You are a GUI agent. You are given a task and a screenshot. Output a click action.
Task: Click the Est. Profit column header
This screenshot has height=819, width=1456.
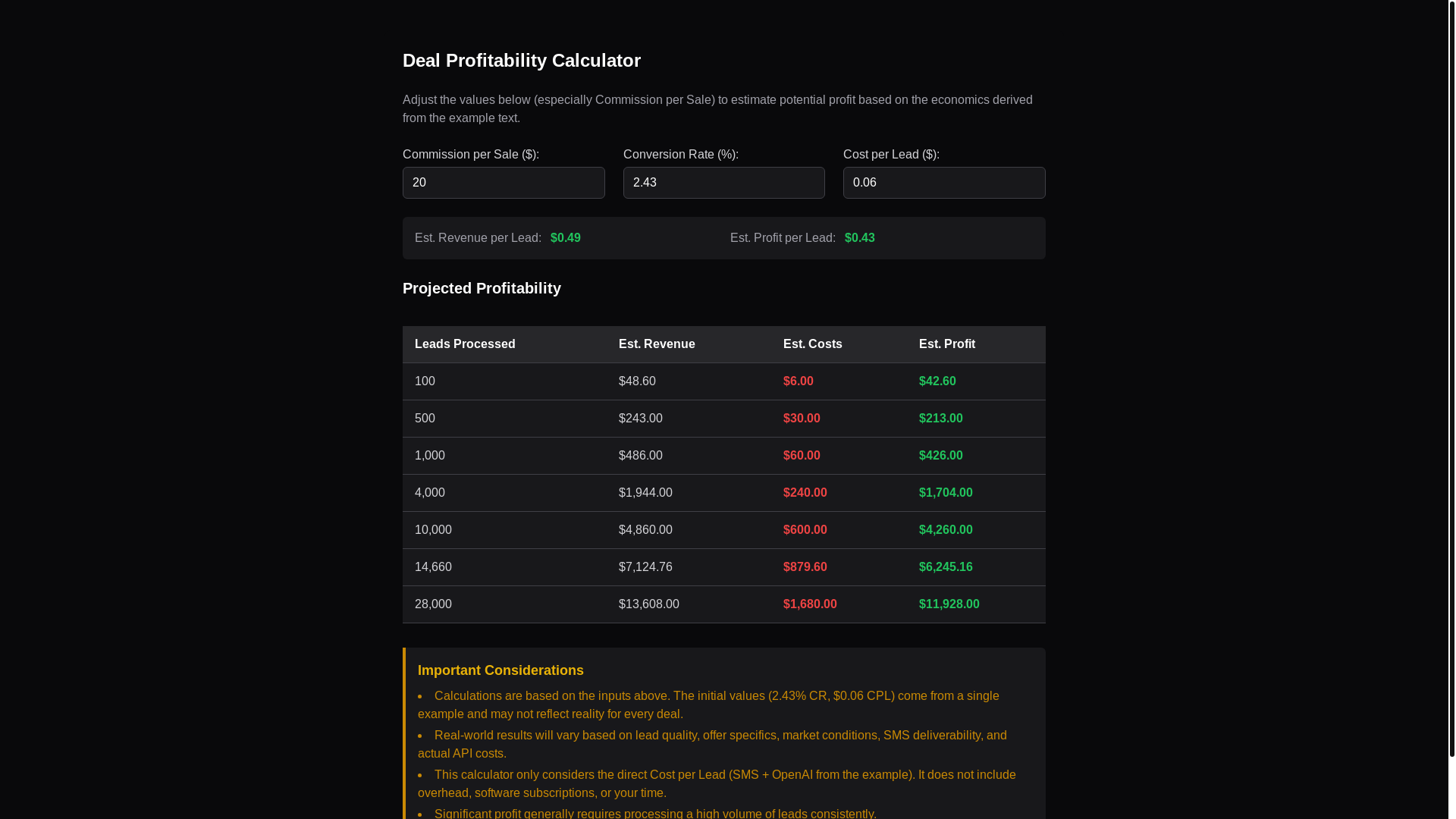(976, 344)
